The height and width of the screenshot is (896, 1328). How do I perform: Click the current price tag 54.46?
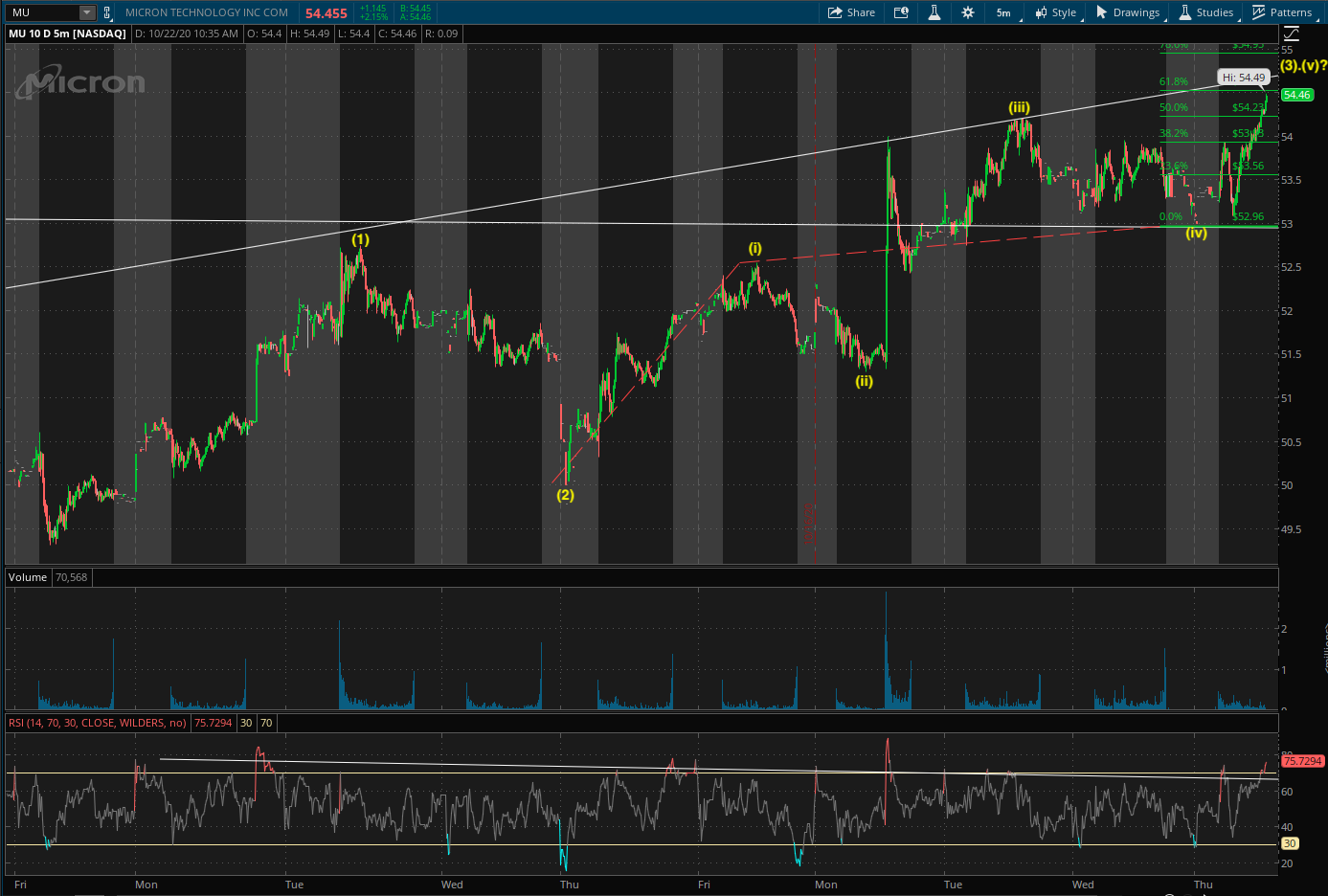(1297, 95)
